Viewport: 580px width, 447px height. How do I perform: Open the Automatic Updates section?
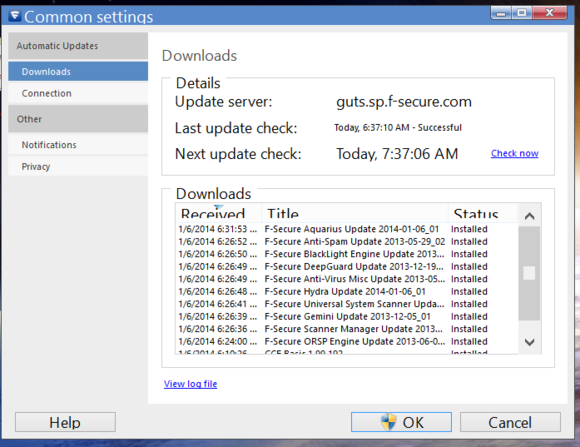pos(78,46)
